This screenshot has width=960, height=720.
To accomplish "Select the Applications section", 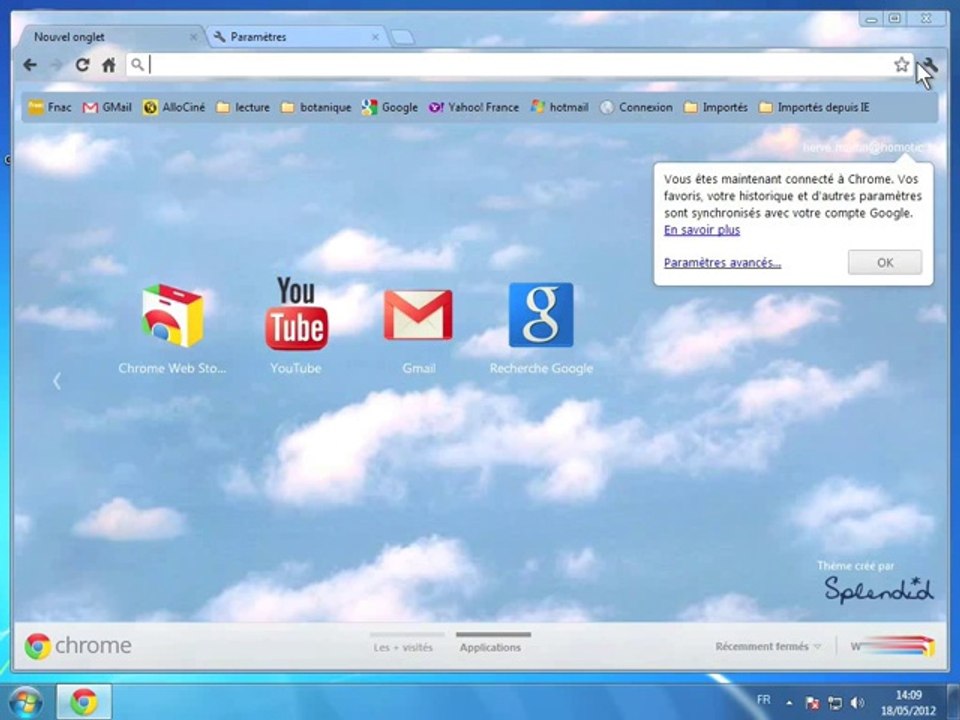I will [x=490, y=647].
